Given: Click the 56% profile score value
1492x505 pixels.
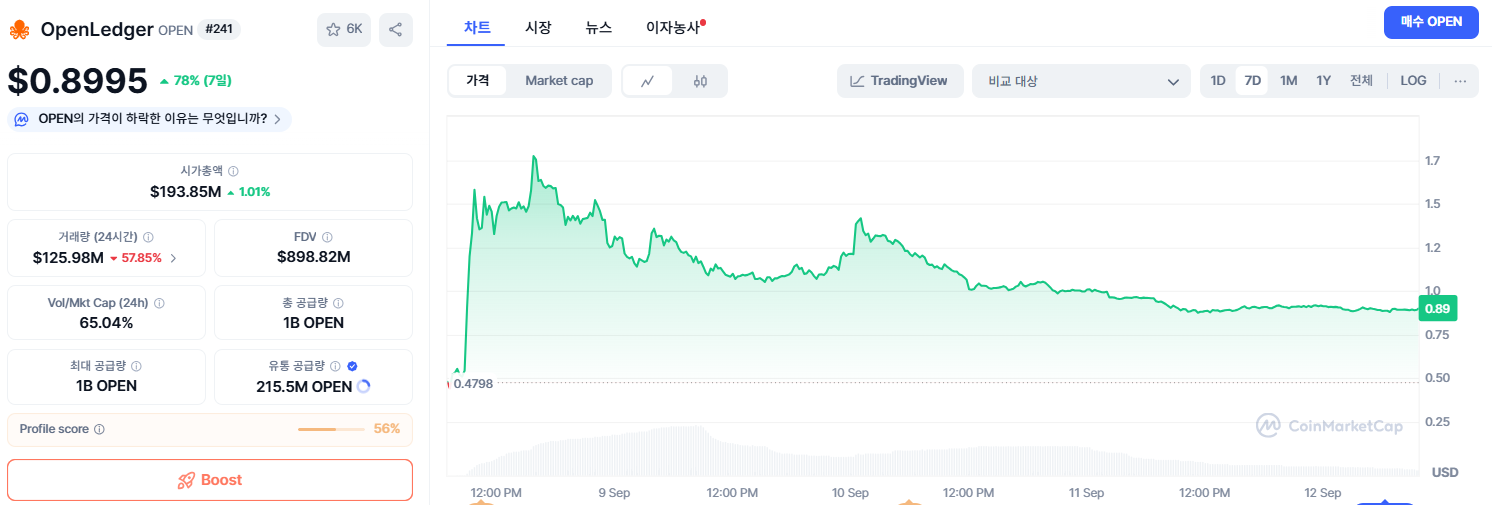Looking at the screenshot, I should pyautogui.click(x=387, y=429).
